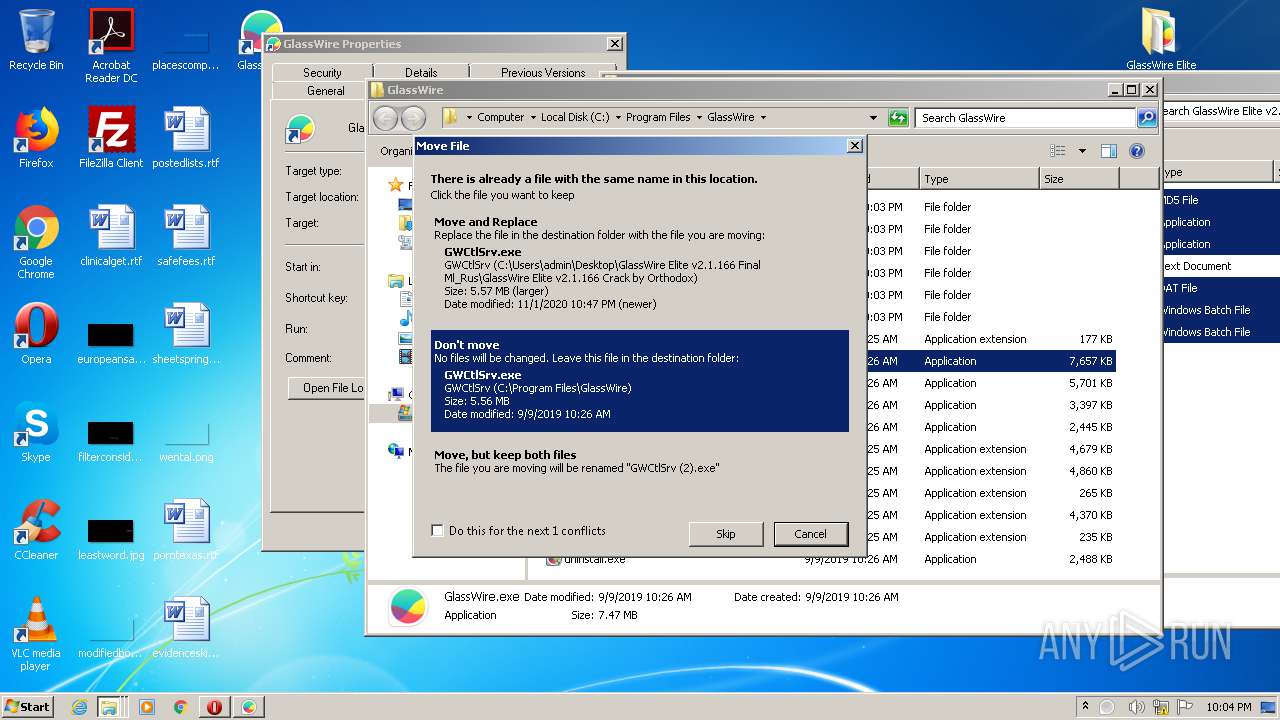The height and width of the screenshot is (720, 1280).
Task: Expand Local Disk (C:) breadcrumb arrow
Action: 618,118
